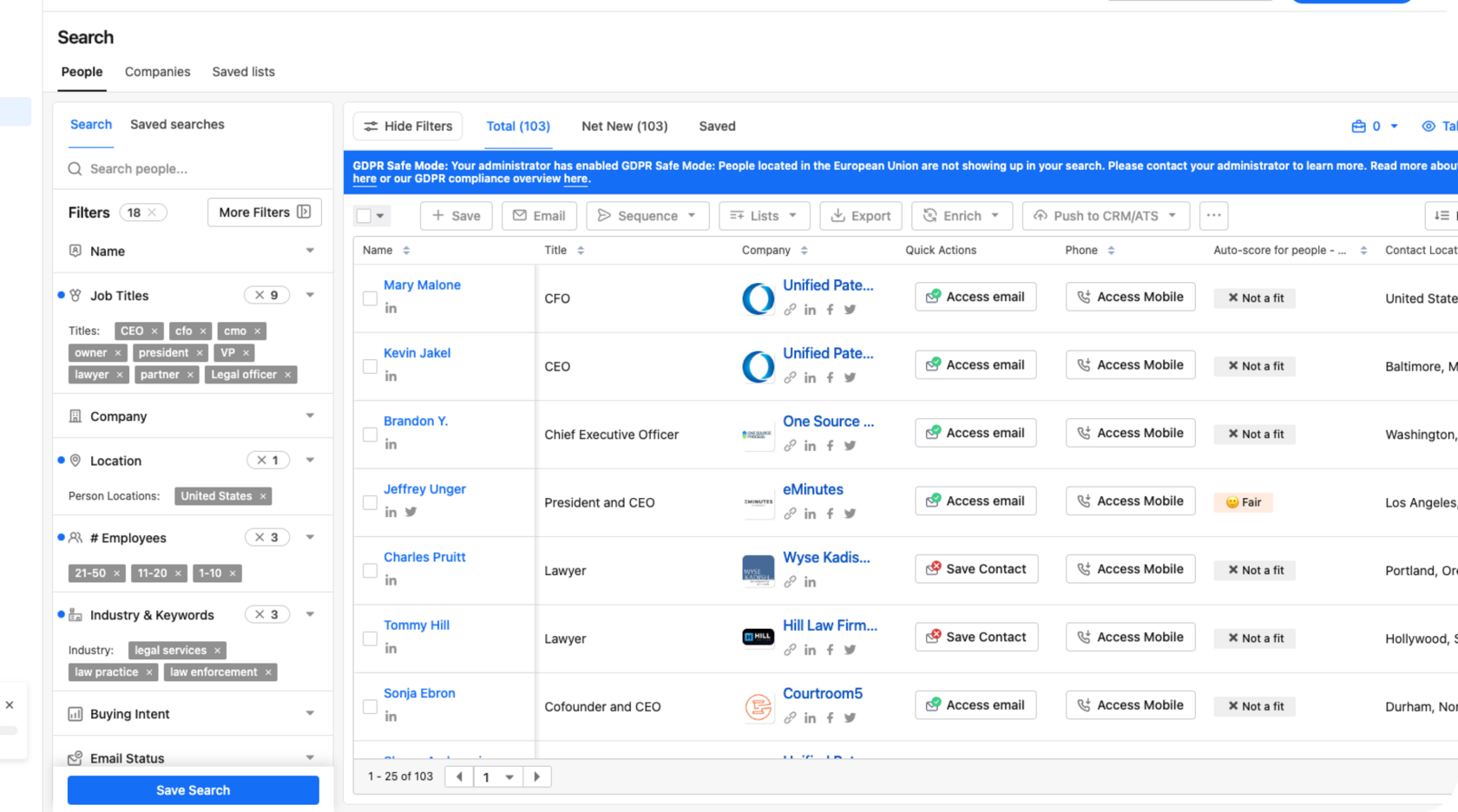Viewport: 1458px width, 812px height.
Task: Remove the legal services industry tag
Action: pyautogui.click(x=217, y=651)
